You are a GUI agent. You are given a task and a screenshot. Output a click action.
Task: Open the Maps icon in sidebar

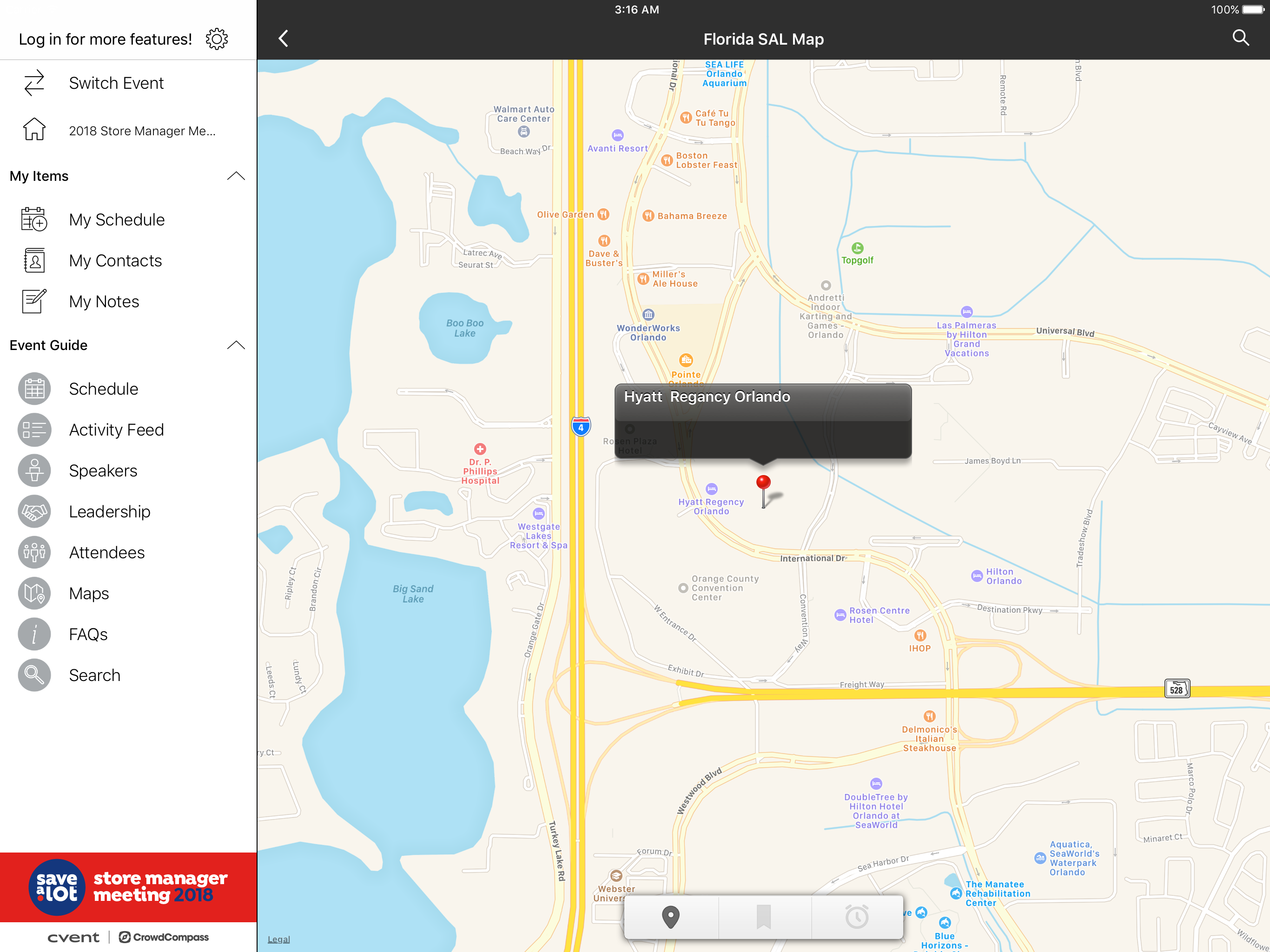tap(34, 593)
